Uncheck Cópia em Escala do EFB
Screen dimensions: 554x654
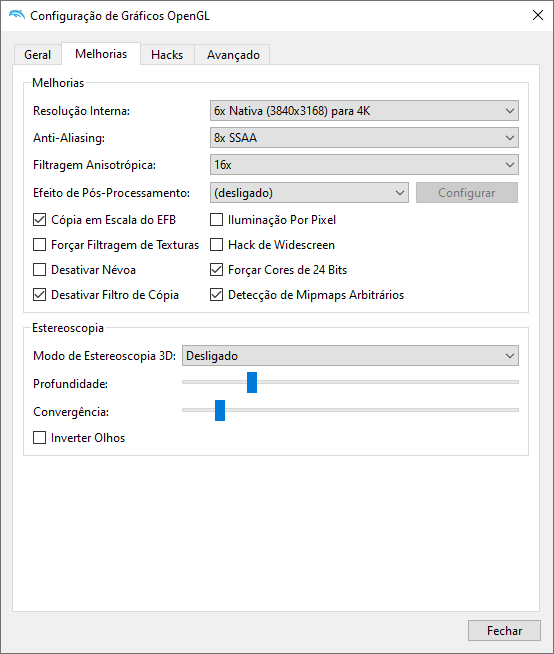pyautogui.click(x=40, y=220)
